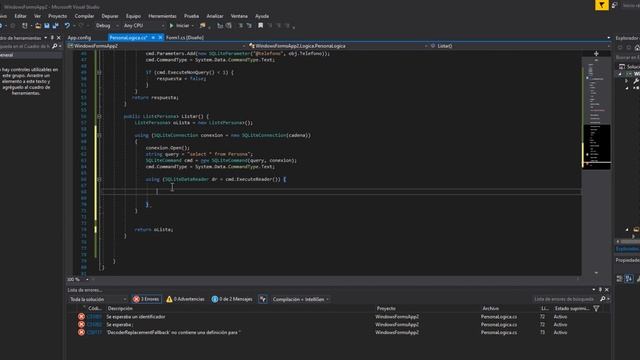Click the Save All toolbar icon
The height and width of the screenshot is (360, 640).
(x=56, y=26)
